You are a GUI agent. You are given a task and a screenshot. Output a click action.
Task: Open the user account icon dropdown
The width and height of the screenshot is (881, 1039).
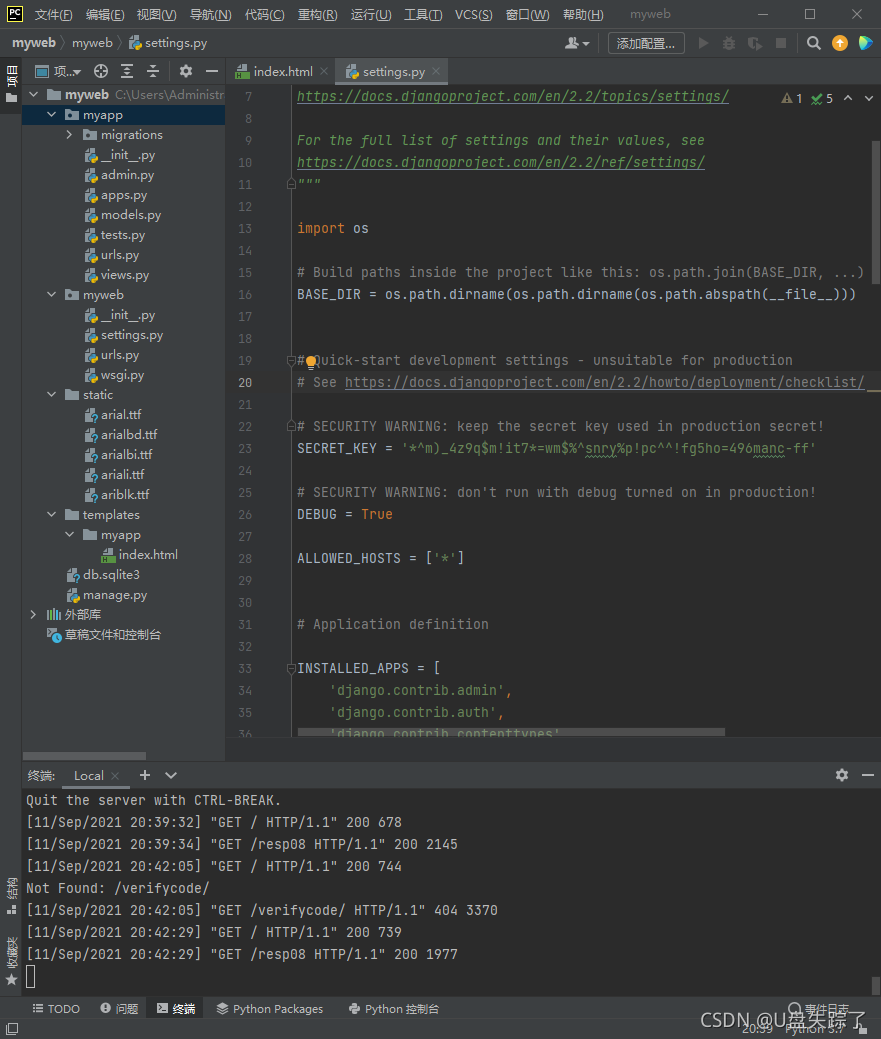point(577,43)
